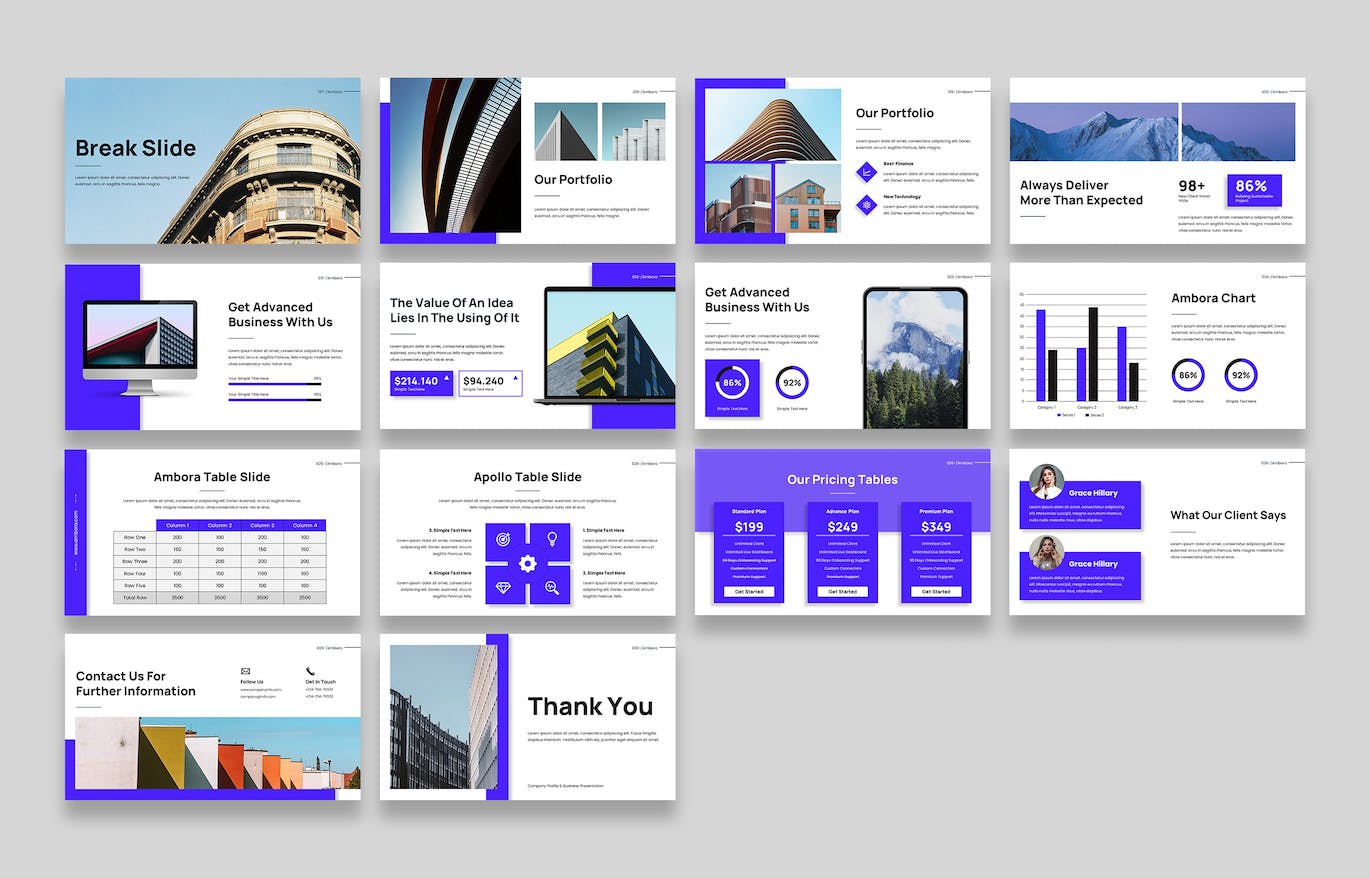The width and height of the screenshot is (1370, 878).
Task: Click the New Technology label
Action: click(902, 197)
